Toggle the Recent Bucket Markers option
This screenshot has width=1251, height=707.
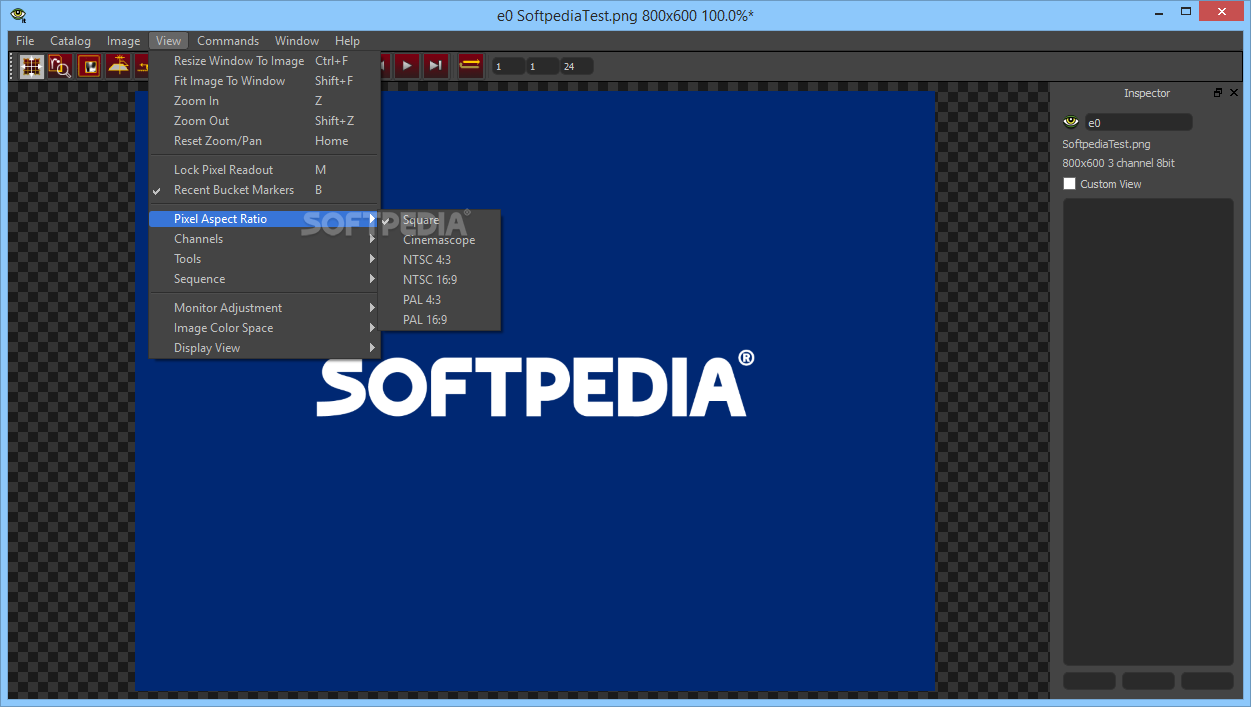pos(264,190)
